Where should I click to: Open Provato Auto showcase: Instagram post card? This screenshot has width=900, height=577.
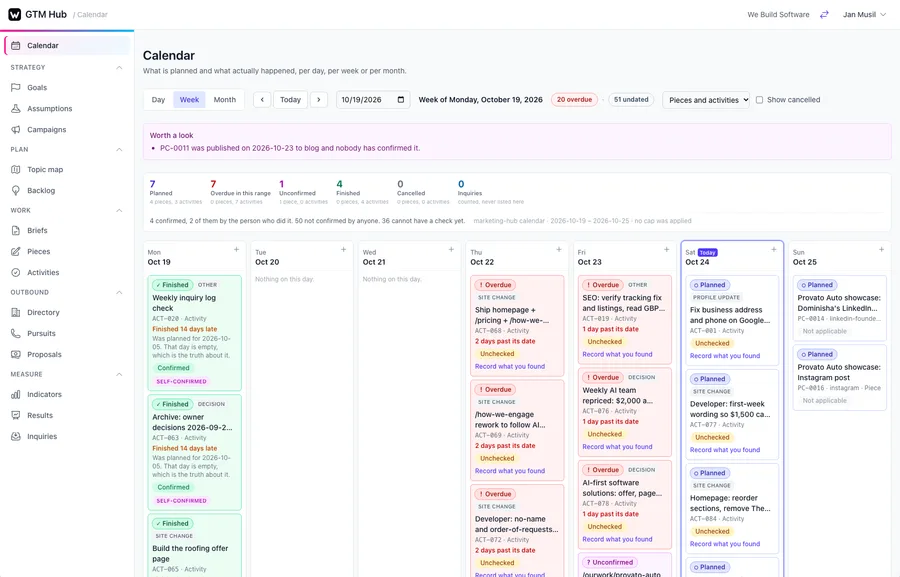point(839,377)
